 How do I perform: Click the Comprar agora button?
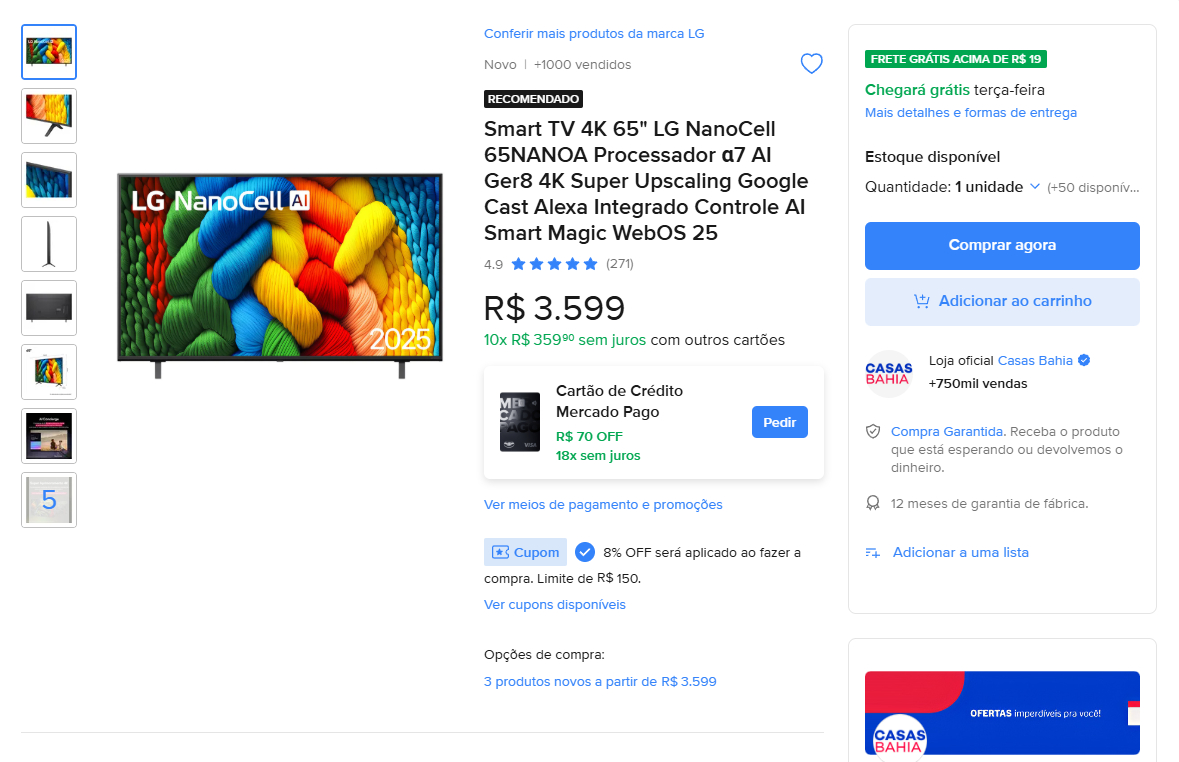tap(1002, 245)
